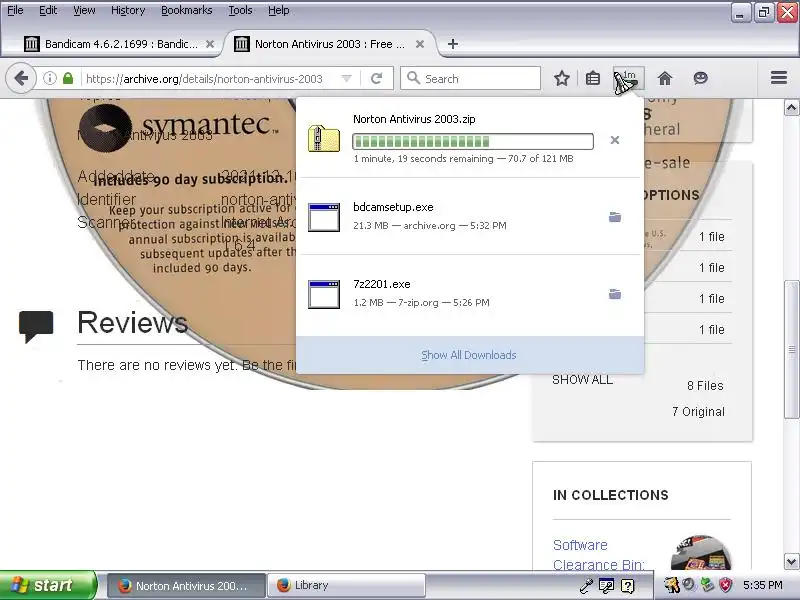This screenshot has width=800, height=600.
Task: Open the Firefox hamburger menu
Action: coord(779,78)
